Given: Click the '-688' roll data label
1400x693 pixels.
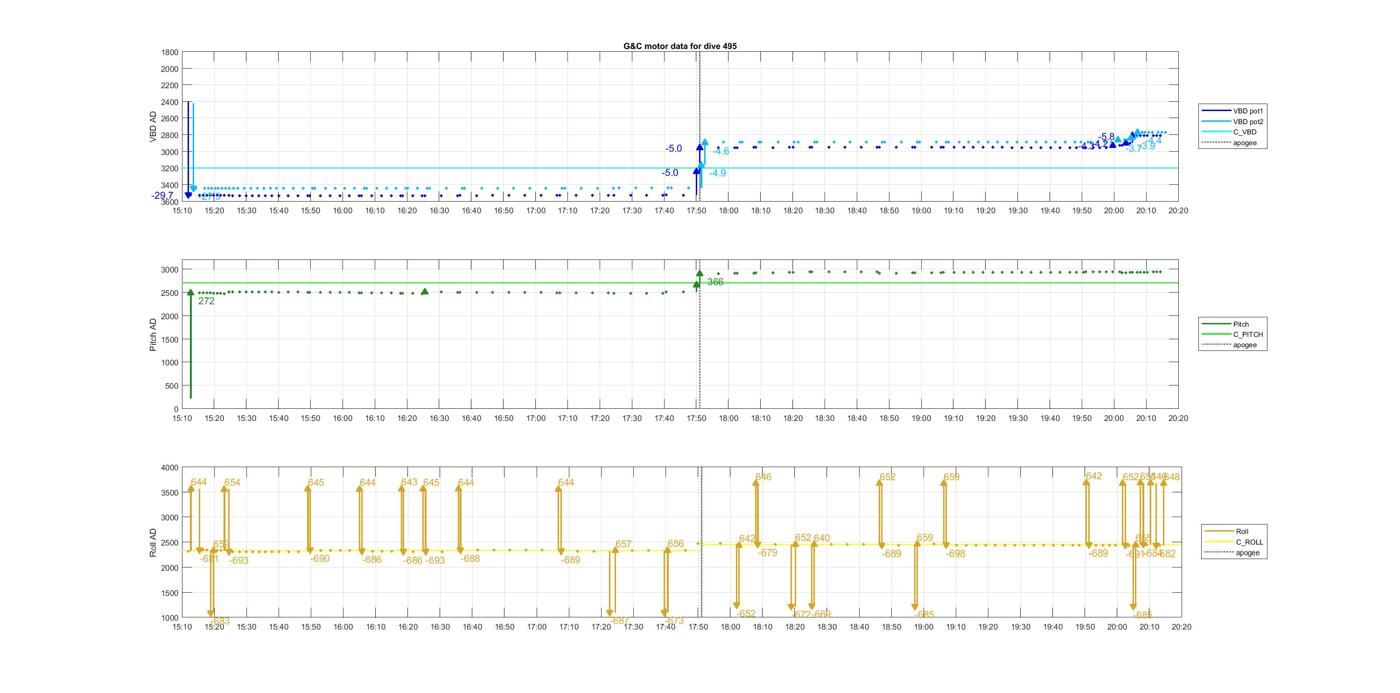Looking at the screenshot, I should pyautogui.click(x=470, y=559).
